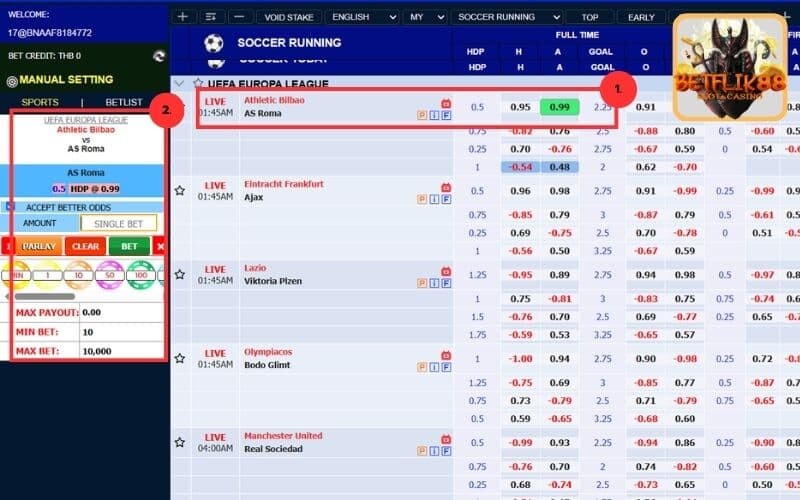Open live TV icon for Lazio match
Image resolution: width=800 pixels, height=500 pixels.
[x=446, y=271]
